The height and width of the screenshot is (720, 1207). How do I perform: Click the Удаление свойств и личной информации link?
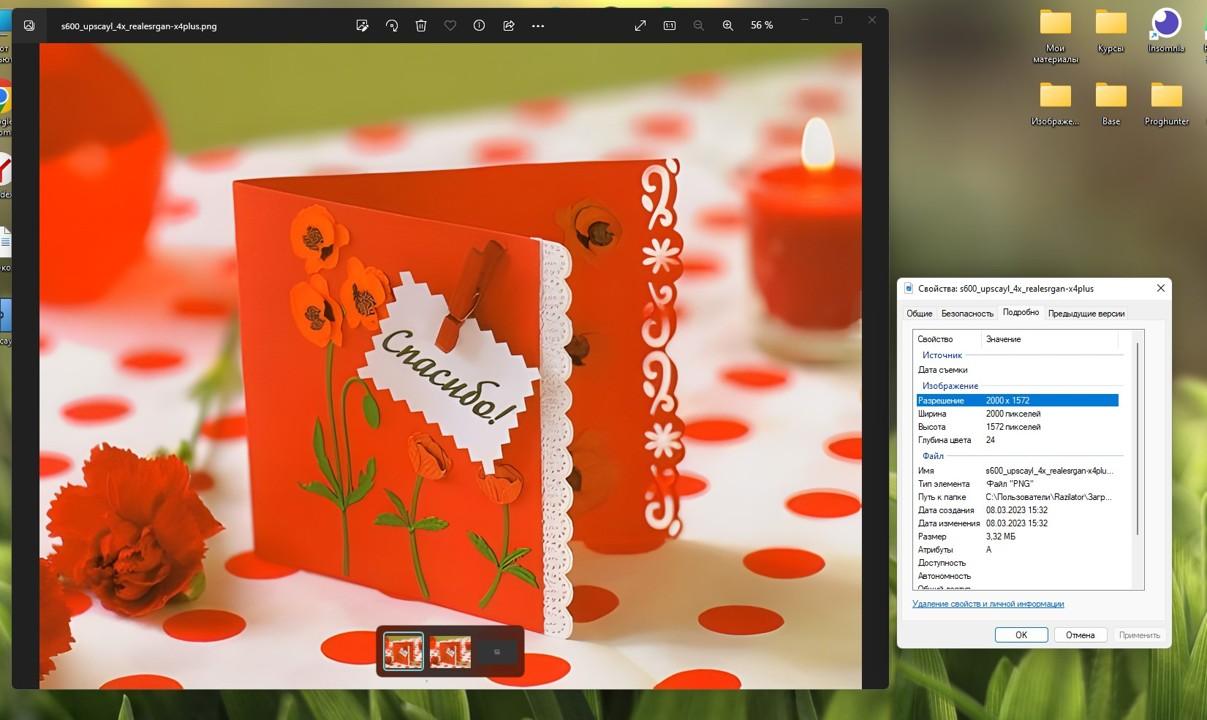point(988,604)
